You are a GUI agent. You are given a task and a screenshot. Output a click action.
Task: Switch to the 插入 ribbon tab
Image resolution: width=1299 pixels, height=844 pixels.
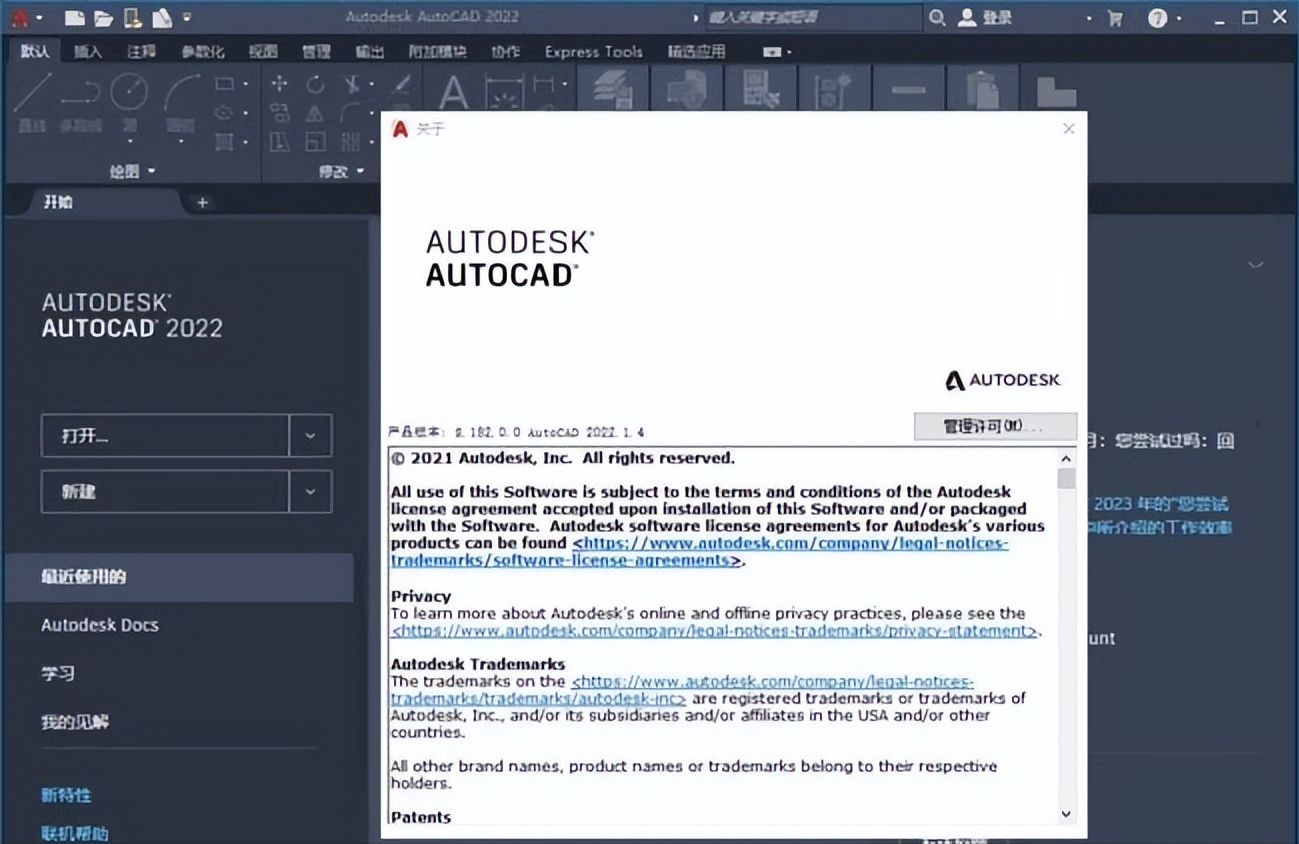(x=88, y=51)
